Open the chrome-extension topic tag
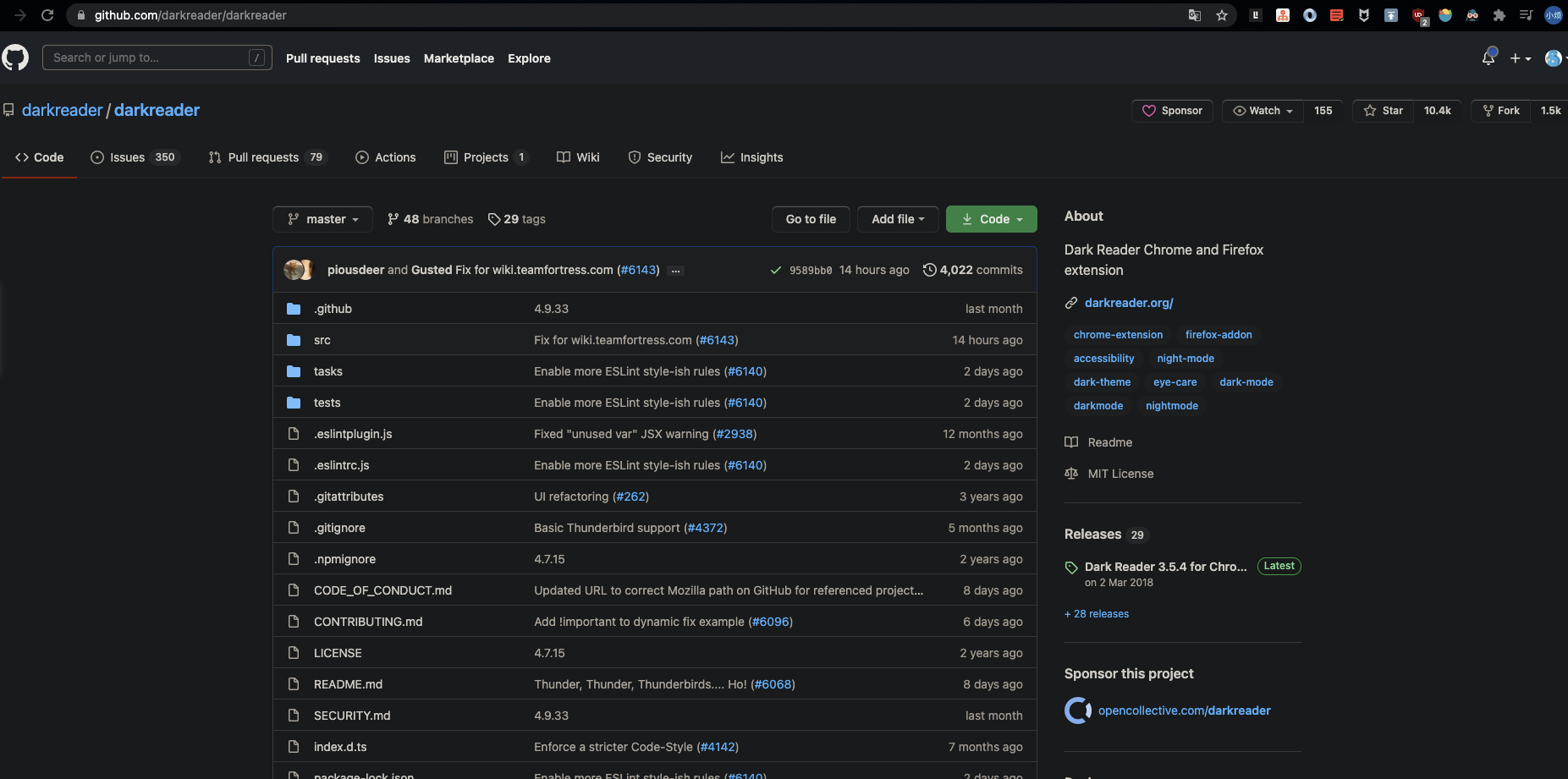 click(x=1118, y=335)
